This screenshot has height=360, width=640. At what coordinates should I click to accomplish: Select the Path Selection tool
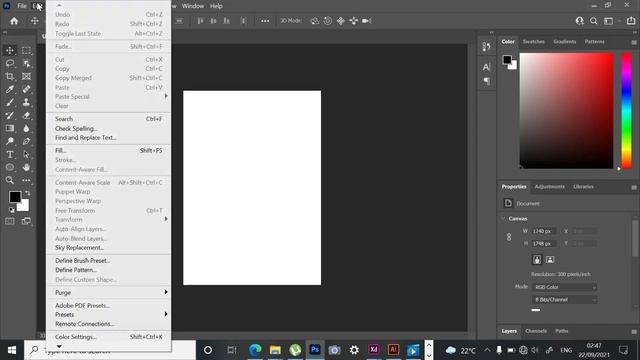click(x=26, y=154)
